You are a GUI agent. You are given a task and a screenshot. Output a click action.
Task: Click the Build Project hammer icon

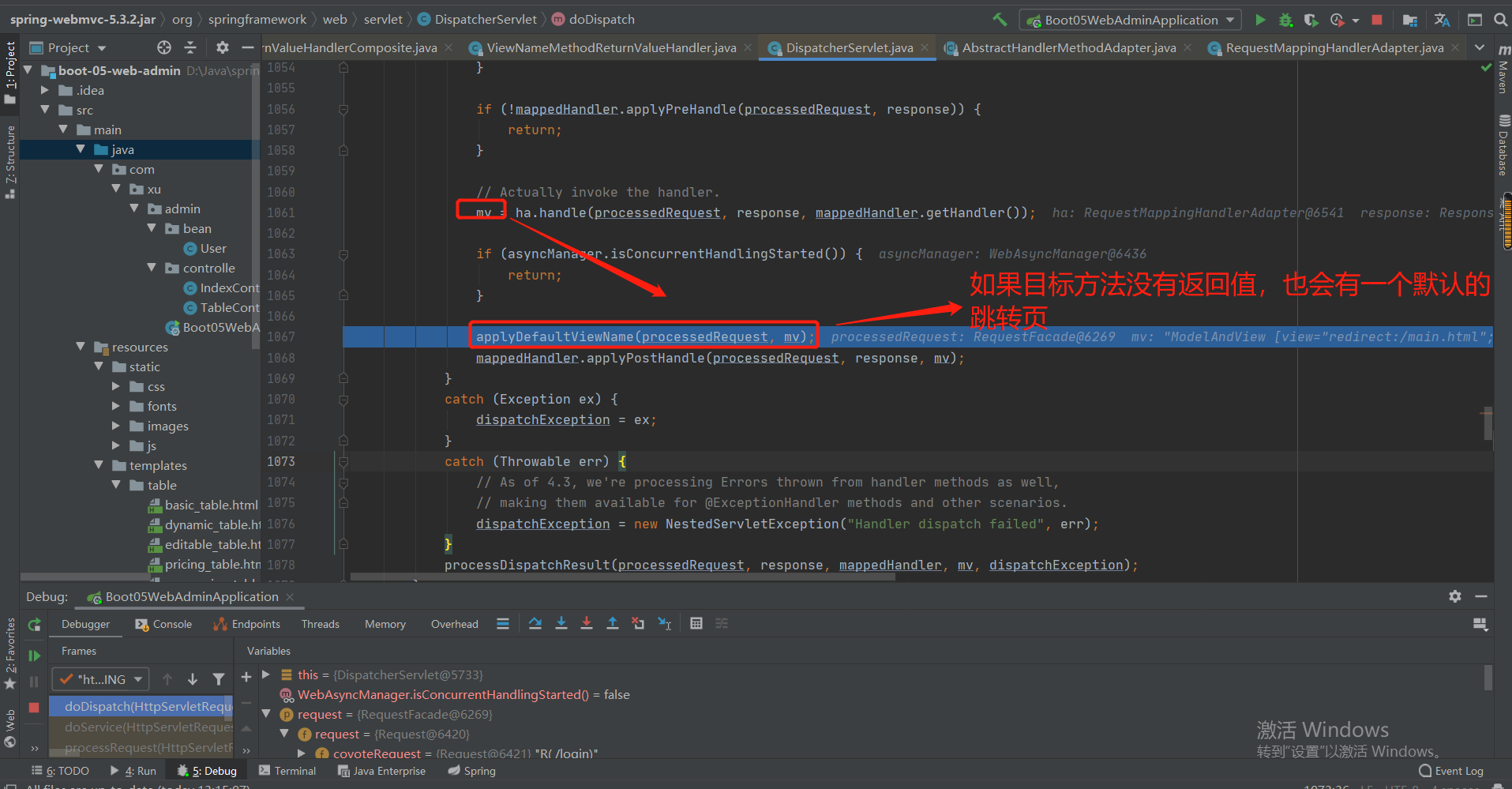coord(1000,20)
